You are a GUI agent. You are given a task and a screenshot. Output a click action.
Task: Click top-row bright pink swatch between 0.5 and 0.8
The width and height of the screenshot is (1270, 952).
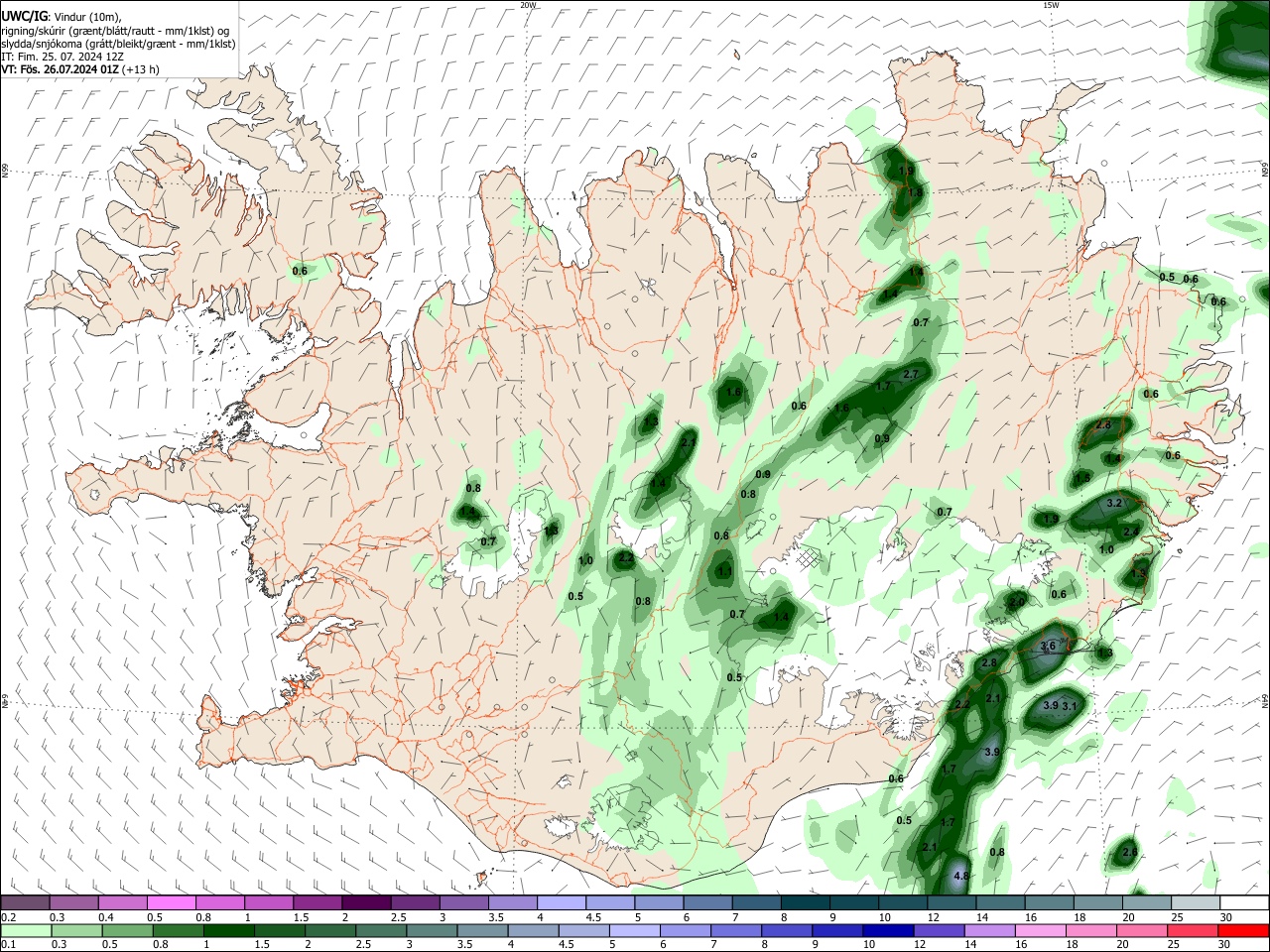pyautogui.click(x=171, y=903)
